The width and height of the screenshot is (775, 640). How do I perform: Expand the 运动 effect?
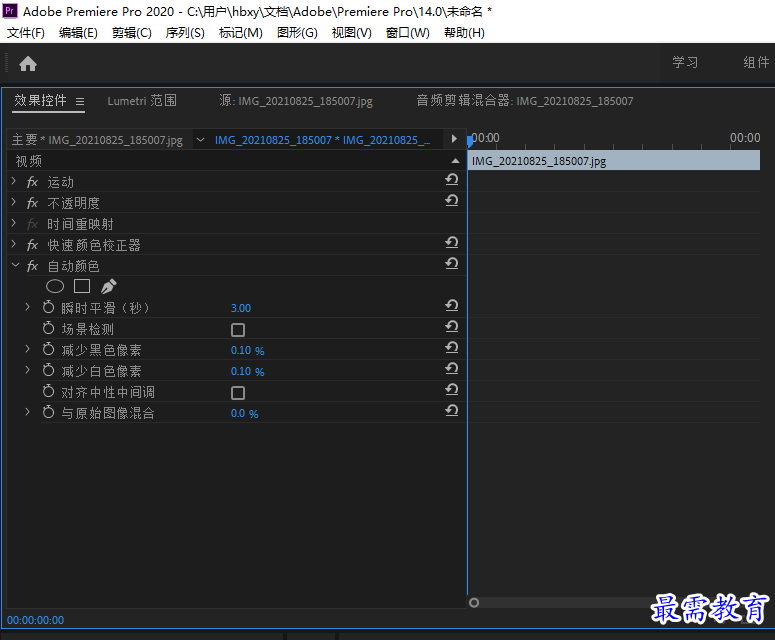[14, 181]
